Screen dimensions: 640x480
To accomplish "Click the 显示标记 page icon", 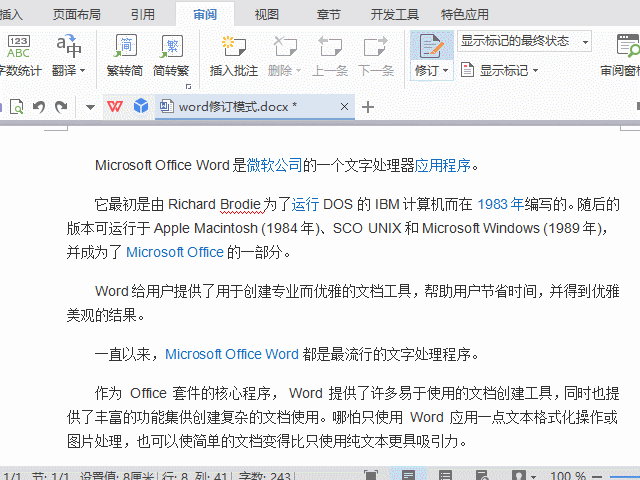I will coord(467,70).
